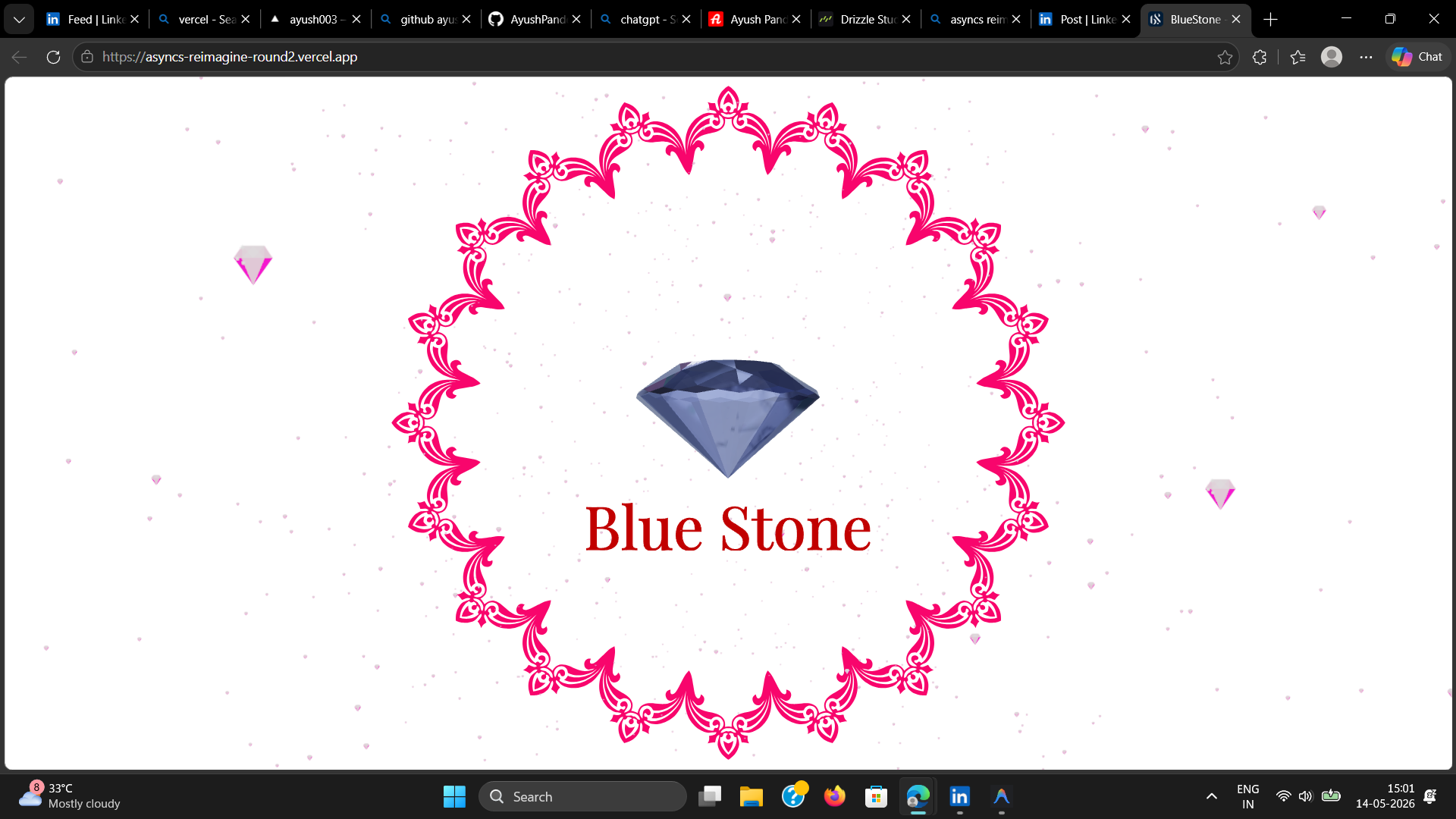Image resolution: width=1456 pixels, height=819 pixels.
Task: Open the browser extensions icon
Action: click(x=1260, y=57)
